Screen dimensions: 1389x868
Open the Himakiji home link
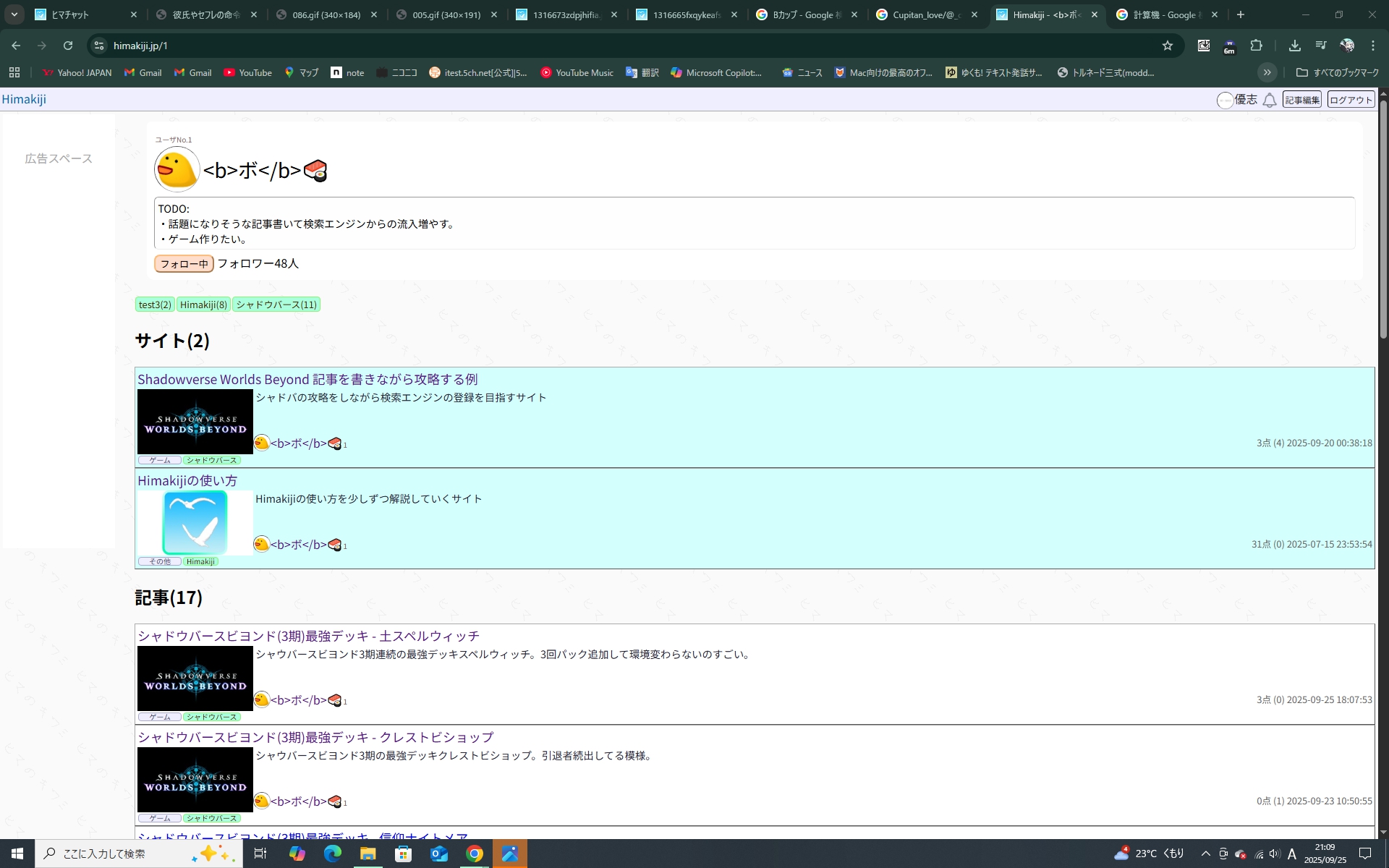(x=24, y=99)
